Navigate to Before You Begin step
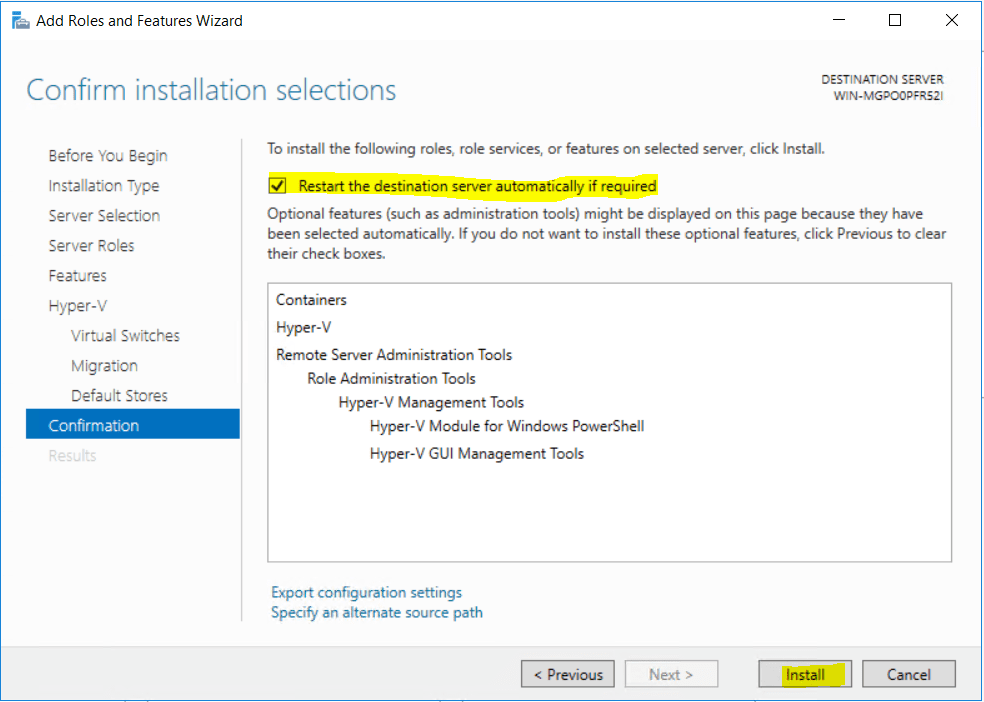Screen dimensions: 984x702 pos(107,155)
